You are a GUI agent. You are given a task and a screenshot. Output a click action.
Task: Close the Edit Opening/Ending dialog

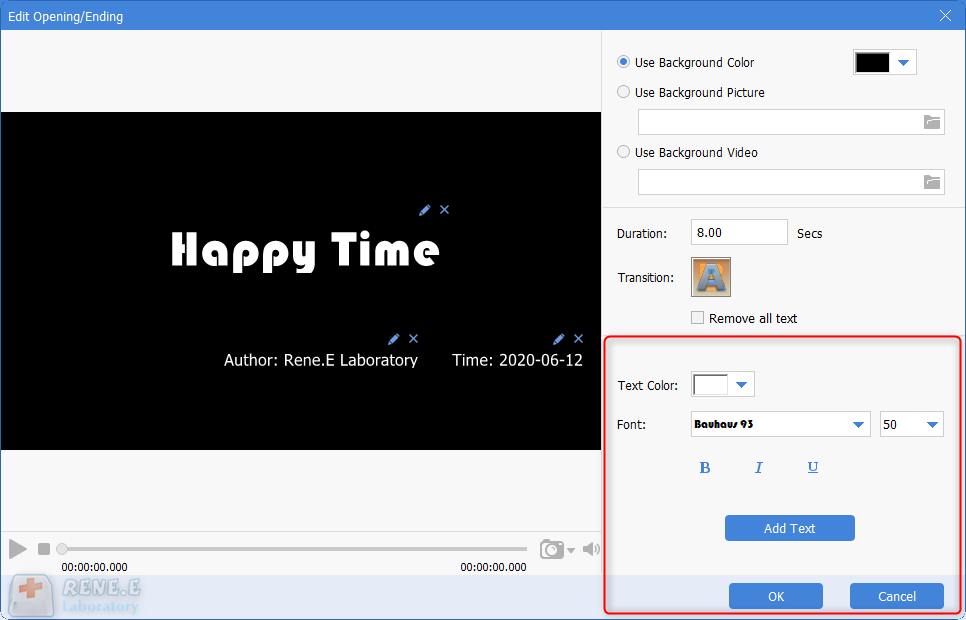tap(945, 16)
